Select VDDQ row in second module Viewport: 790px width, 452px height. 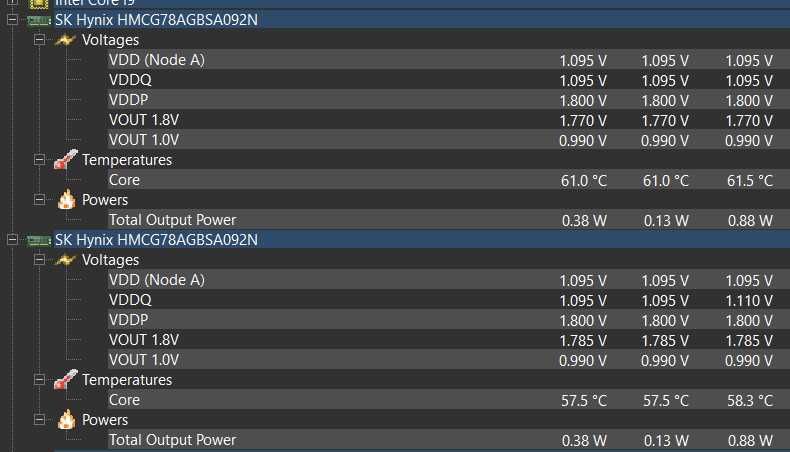[448, 300]
